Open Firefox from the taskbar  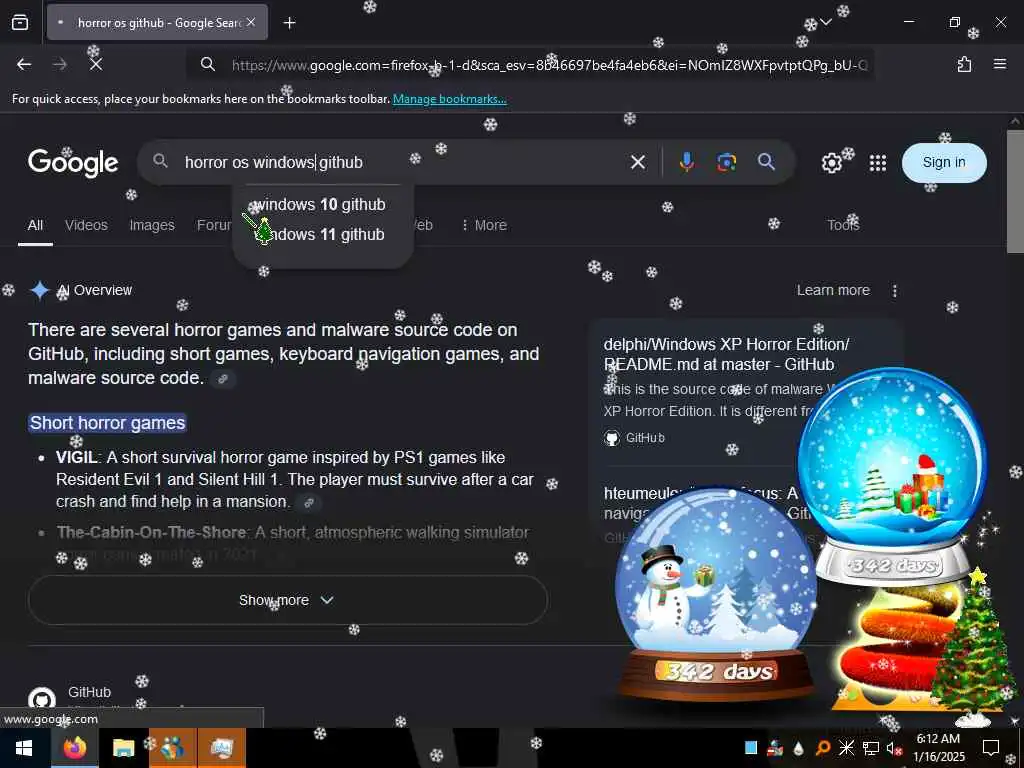tap(74, 748)
